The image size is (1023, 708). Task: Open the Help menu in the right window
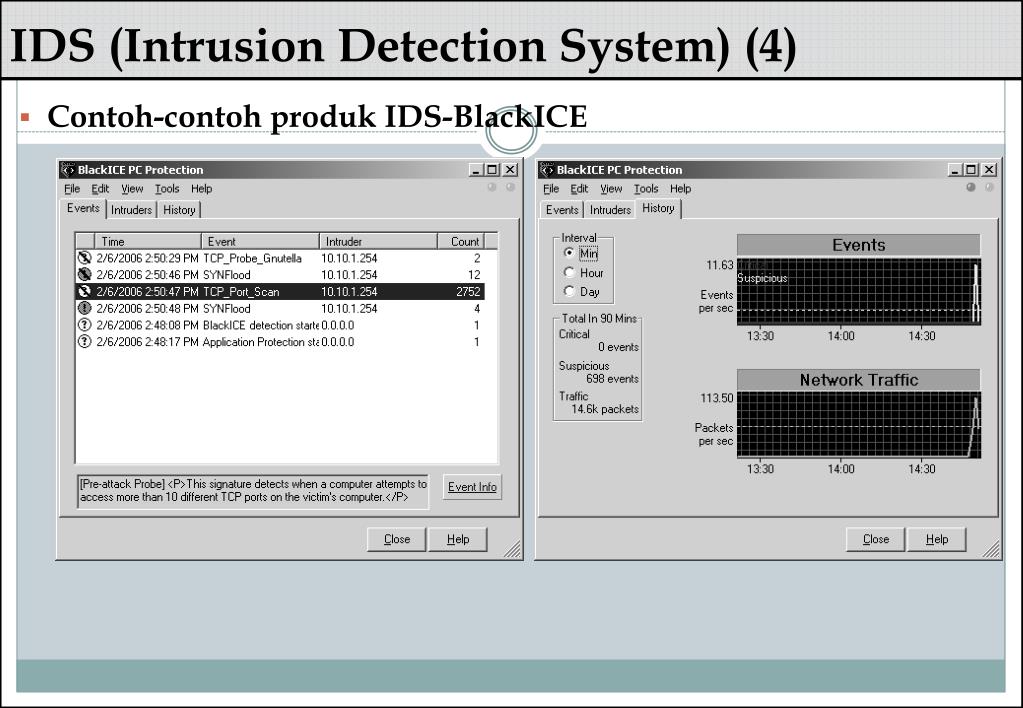[680, 189]
